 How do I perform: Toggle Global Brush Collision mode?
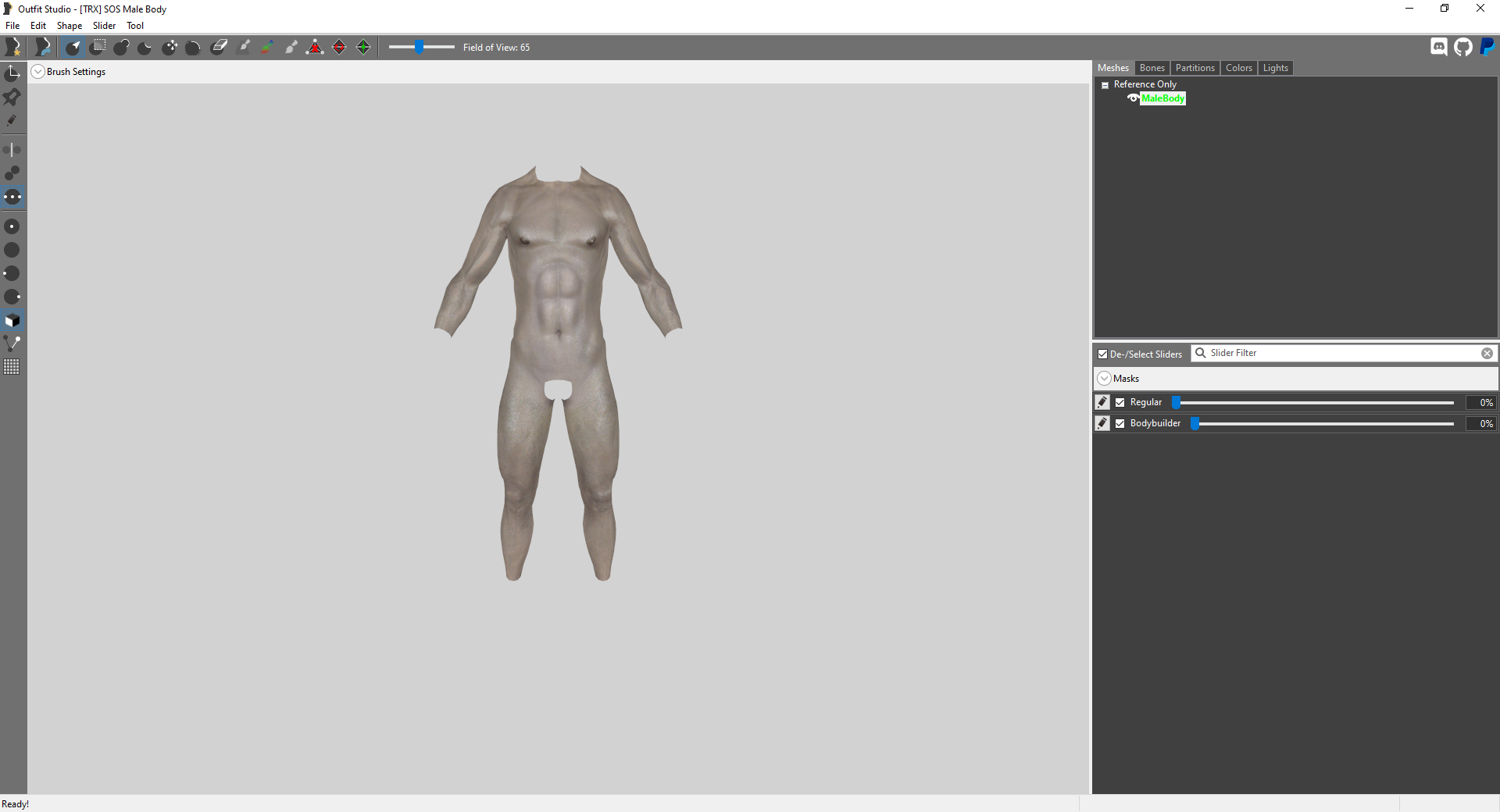point(12,197)
